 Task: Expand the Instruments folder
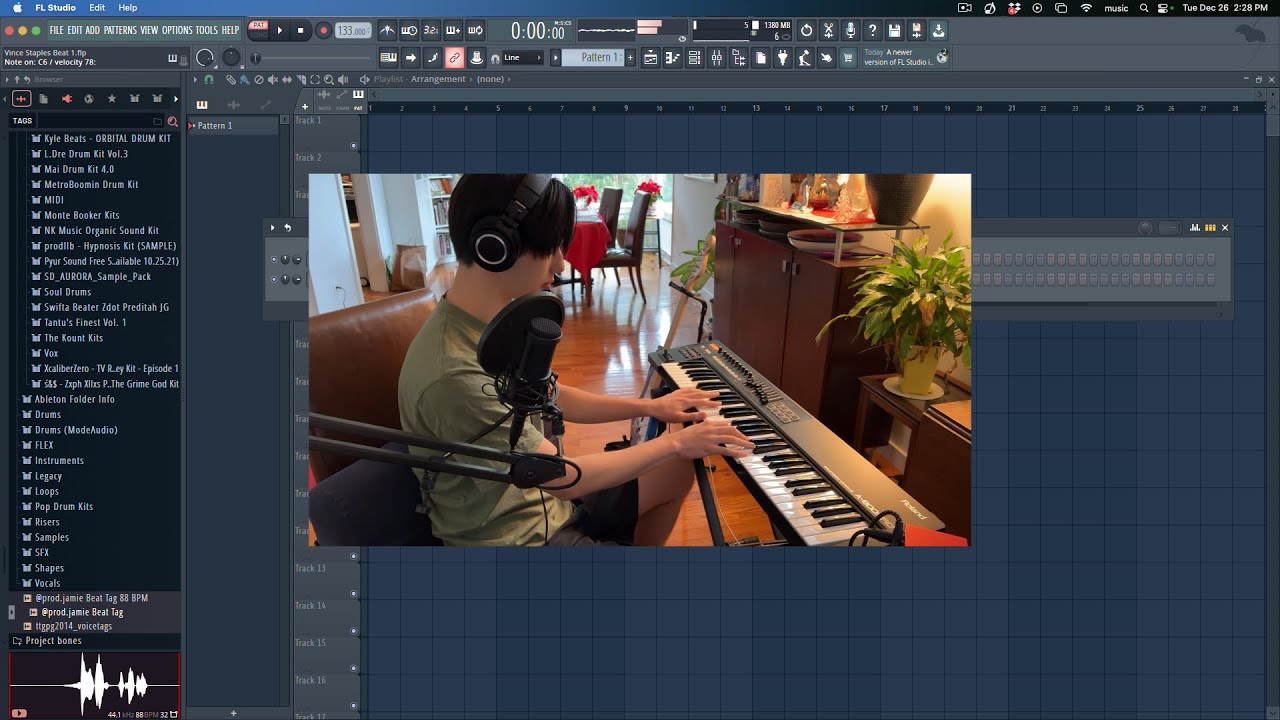[x=59, y=460]
